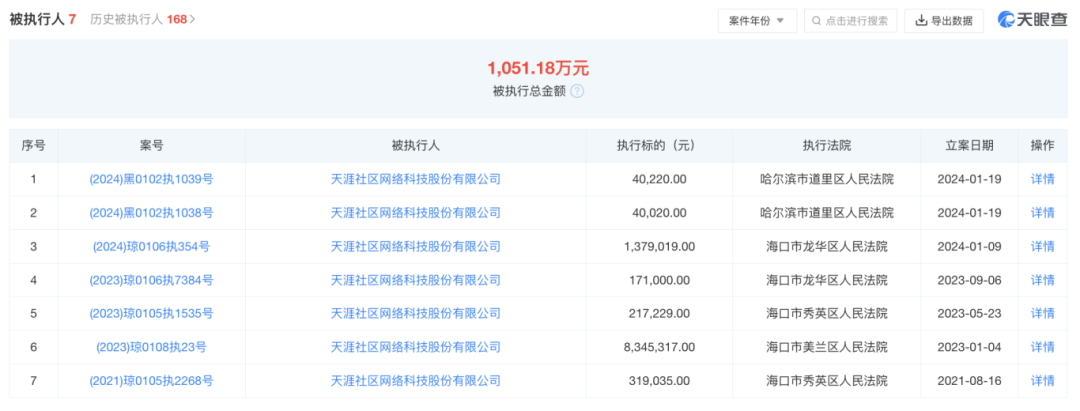
Task: Click date 2023-05-23
Action: (969, 313)
